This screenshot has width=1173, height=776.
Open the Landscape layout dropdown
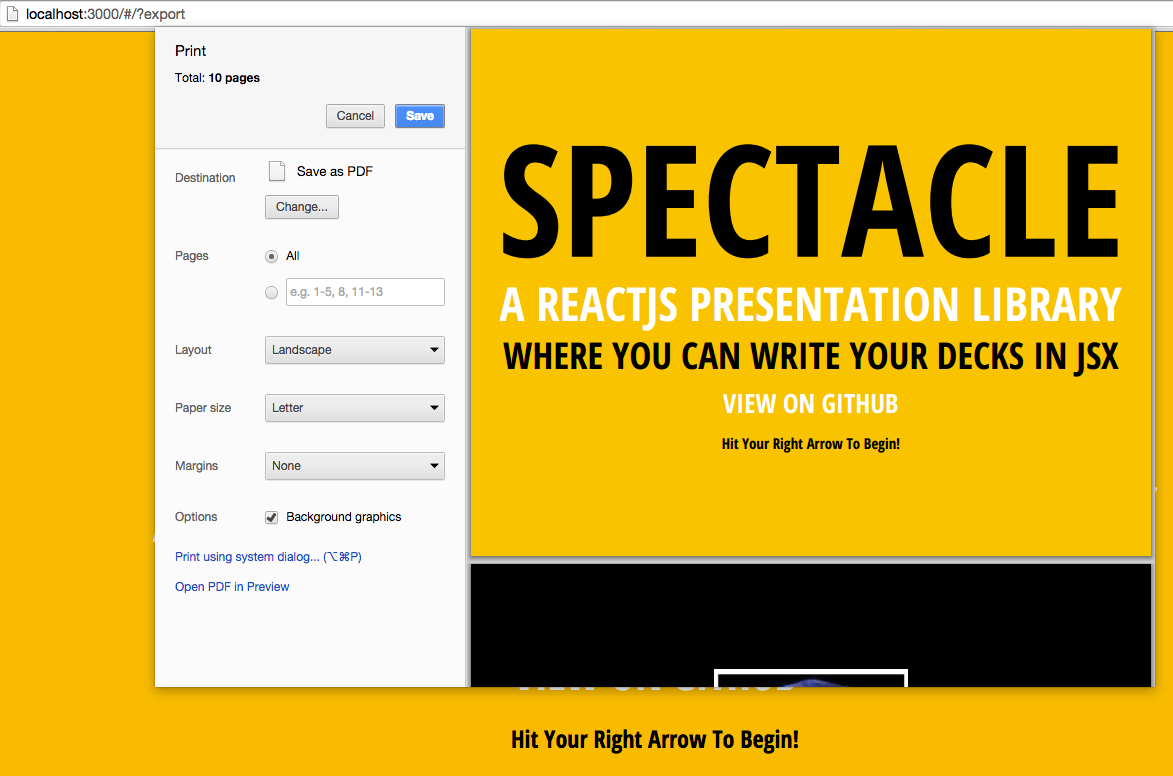pyautogui.click(x=355, y=349)
